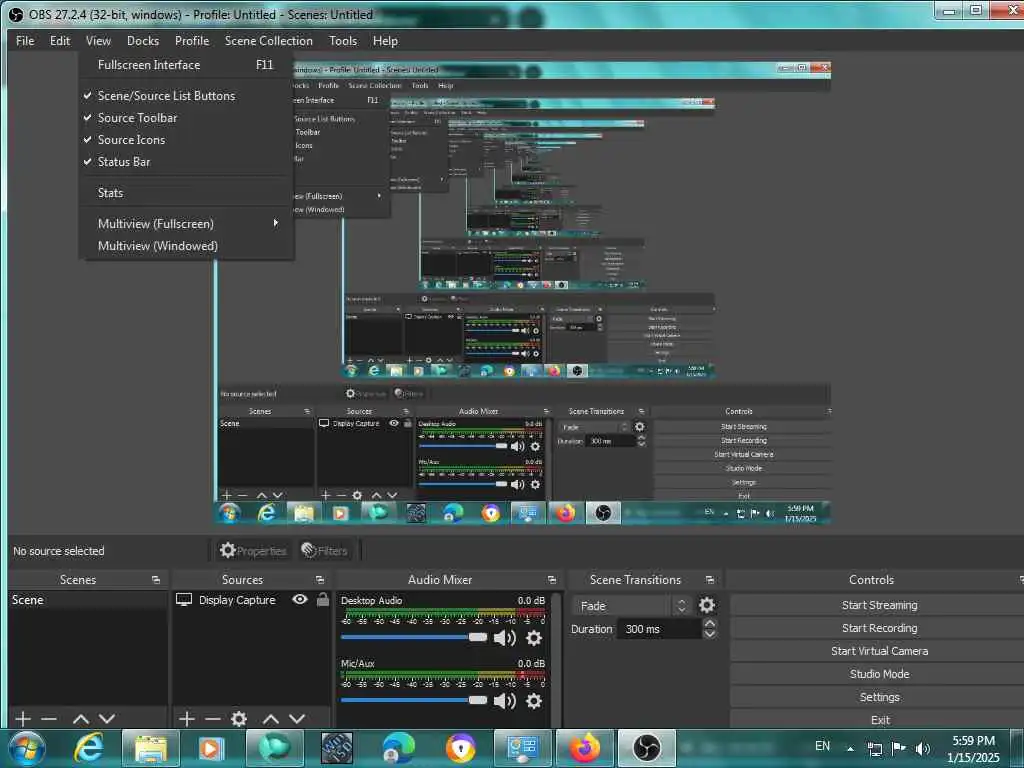The height and width of the screenshot is (768, 1024).
Task: Open Windows Explorer folder from taskbar
Action: pos(151,748)
